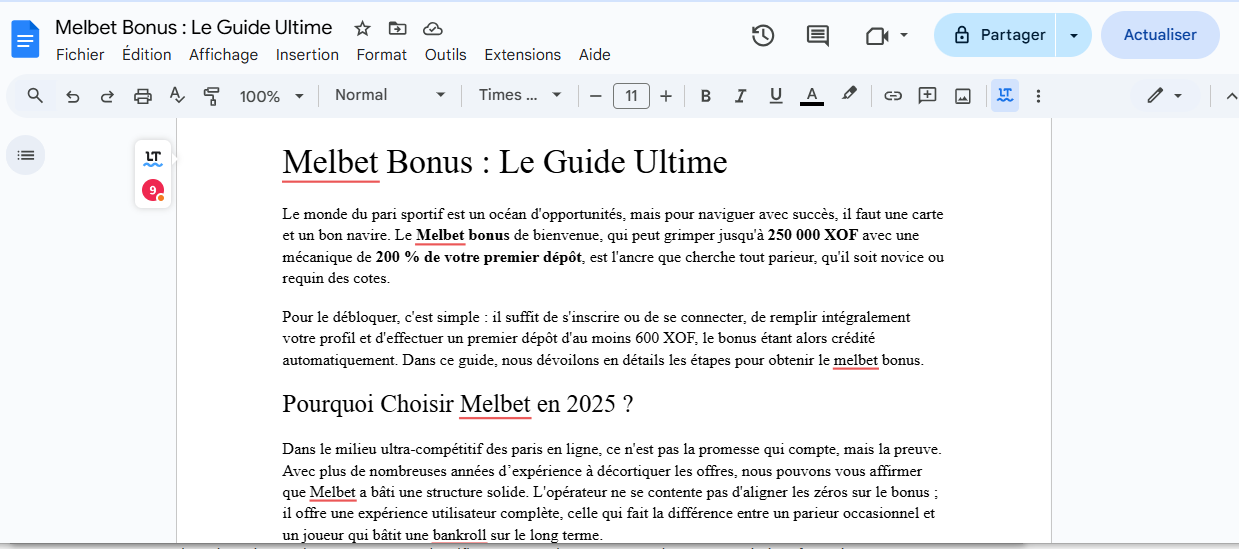Click the print icon in toolbar
Image resolution: width=1239 pixels, height=549 pixels.
click(x=143, y=96)
